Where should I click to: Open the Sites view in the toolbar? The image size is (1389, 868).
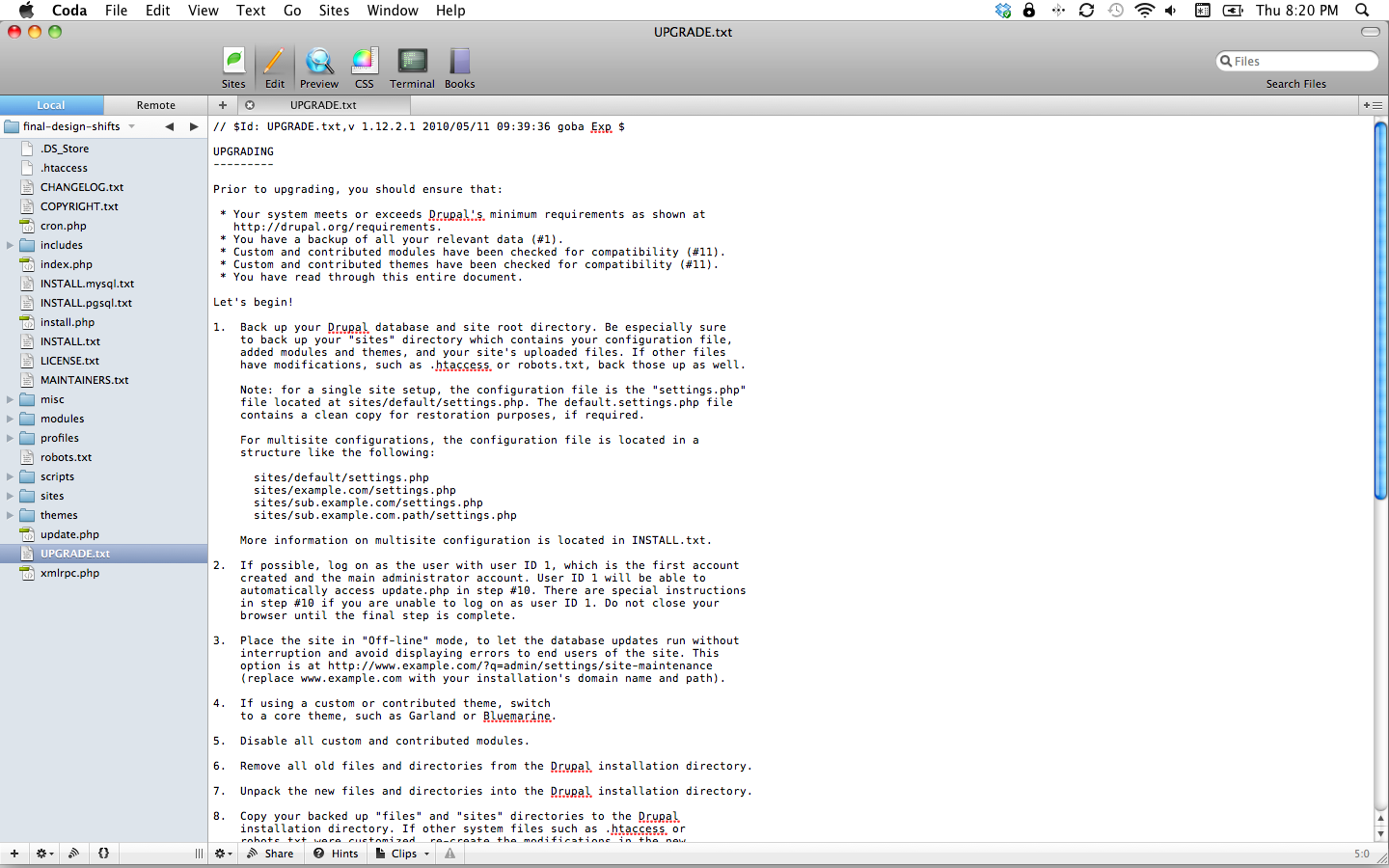[x=233, y=68]
